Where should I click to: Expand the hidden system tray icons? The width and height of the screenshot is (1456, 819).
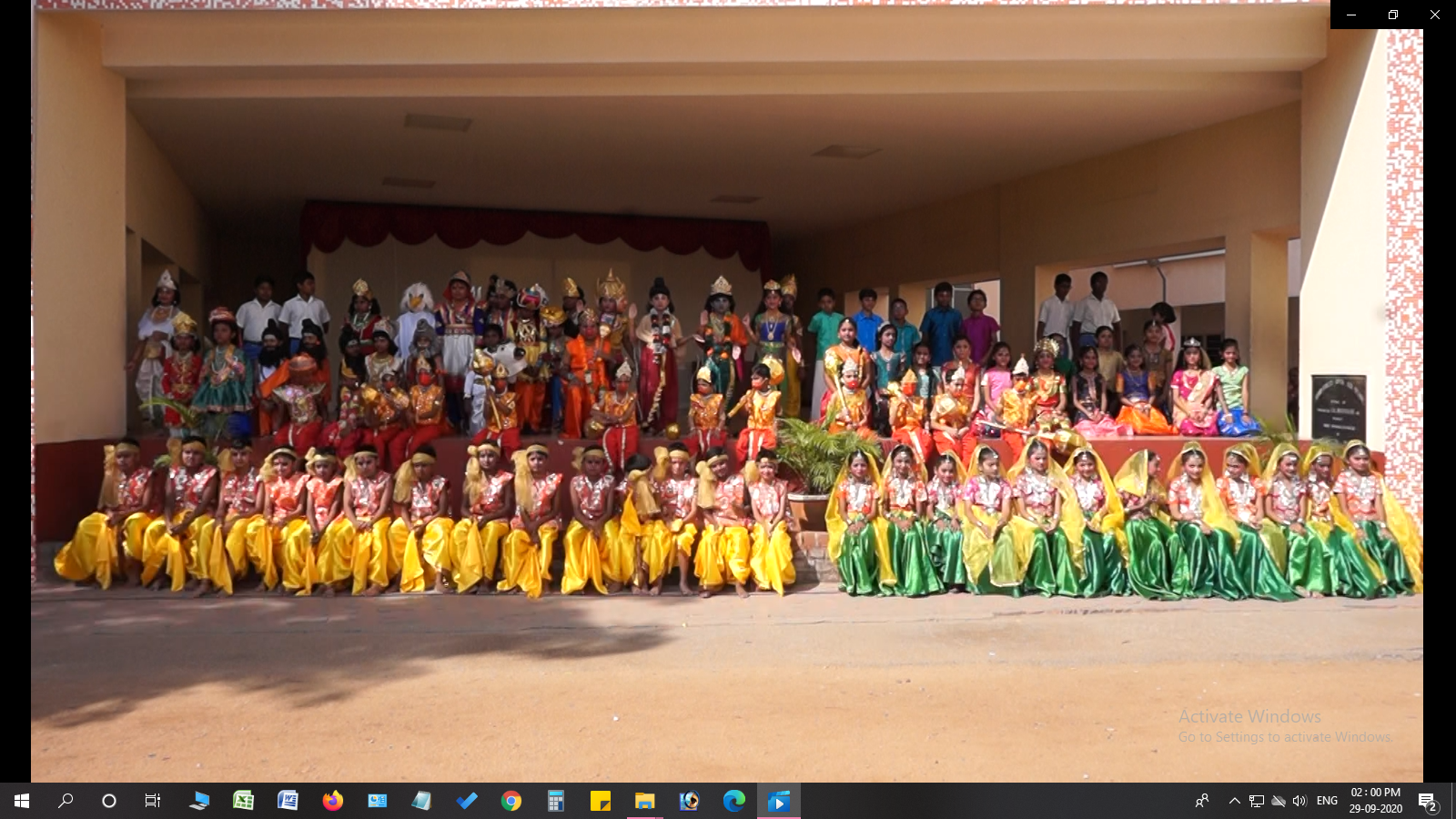coord(1234,801)
